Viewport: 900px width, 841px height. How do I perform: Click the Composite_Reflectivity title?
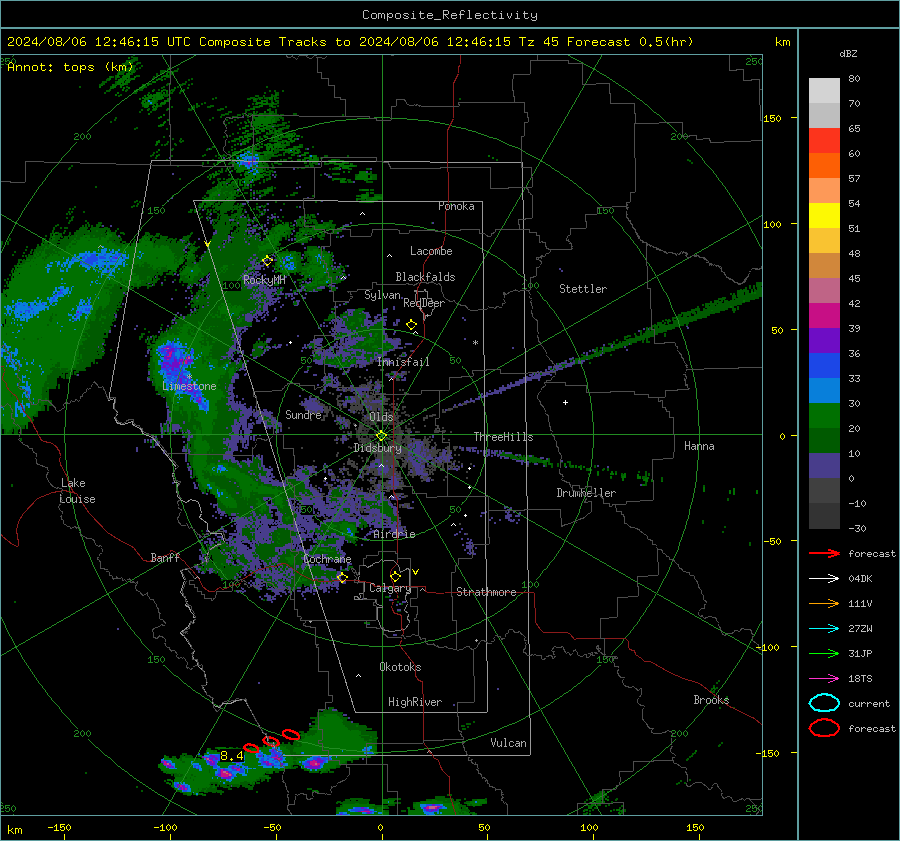pos(449,15)
